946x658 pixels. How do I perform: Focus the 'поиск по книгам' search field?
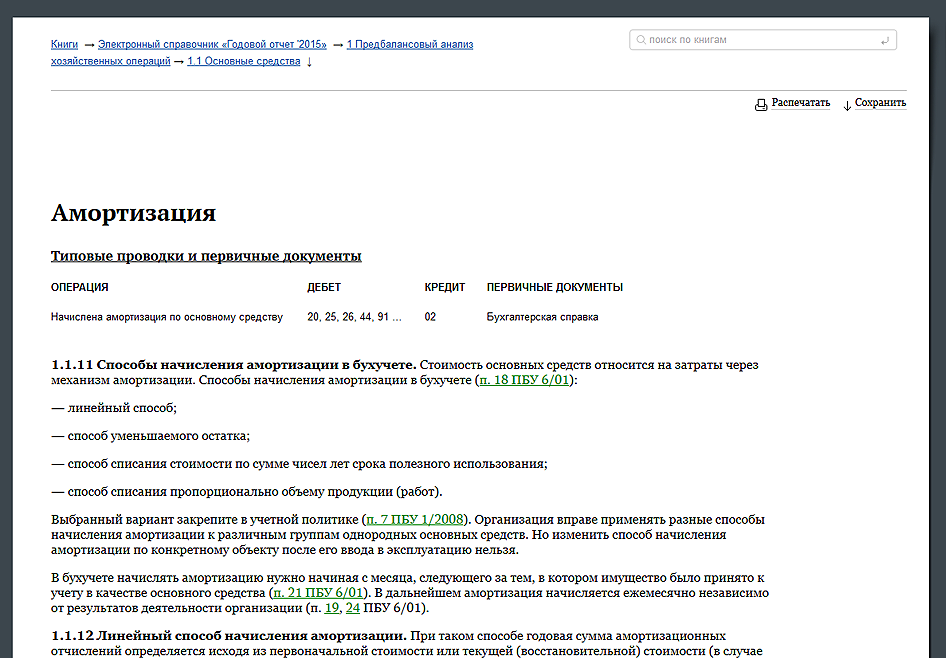tap(763, 40)
